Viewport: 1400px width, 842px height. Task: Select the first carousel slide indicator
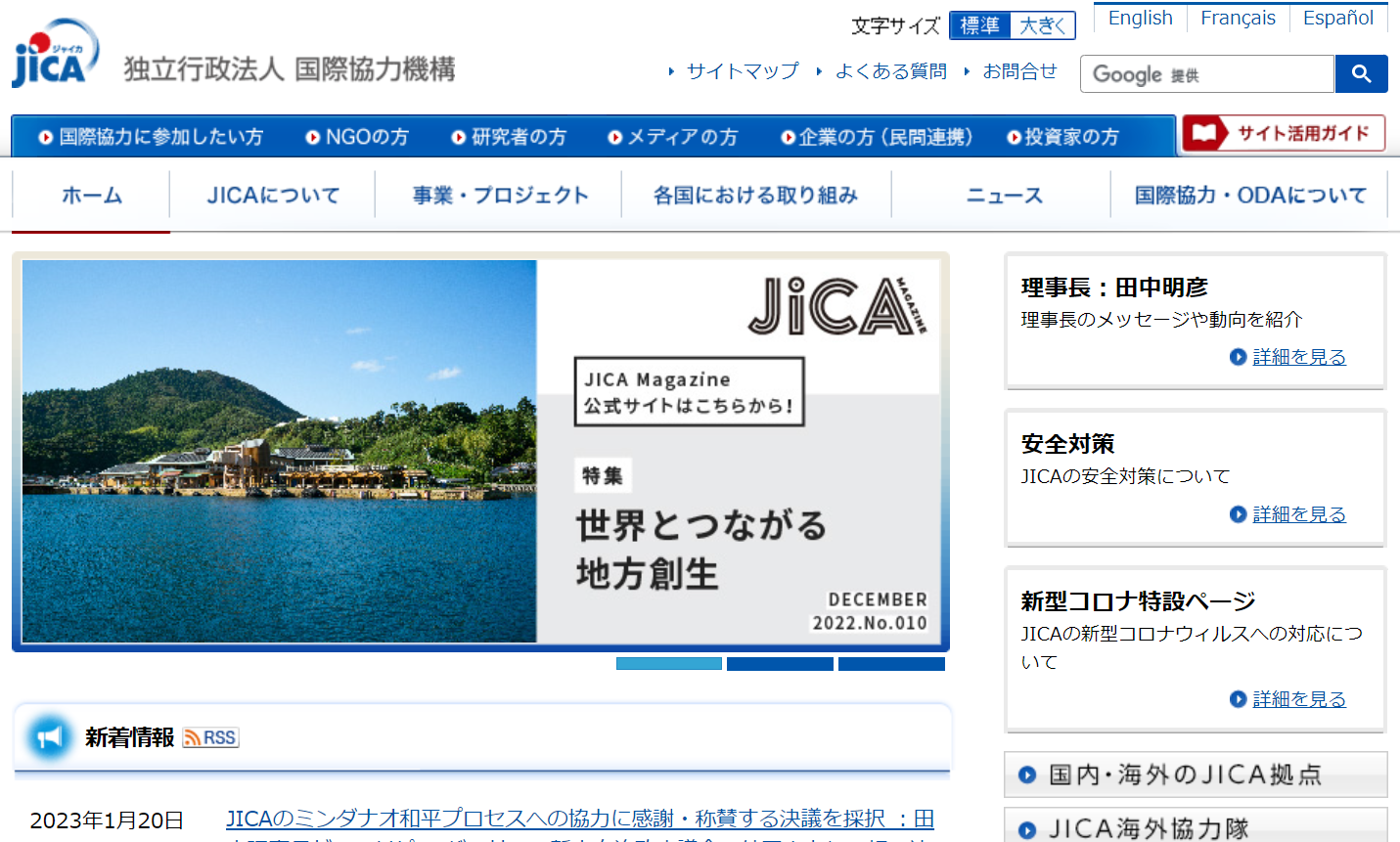click(x=668, y=664)
